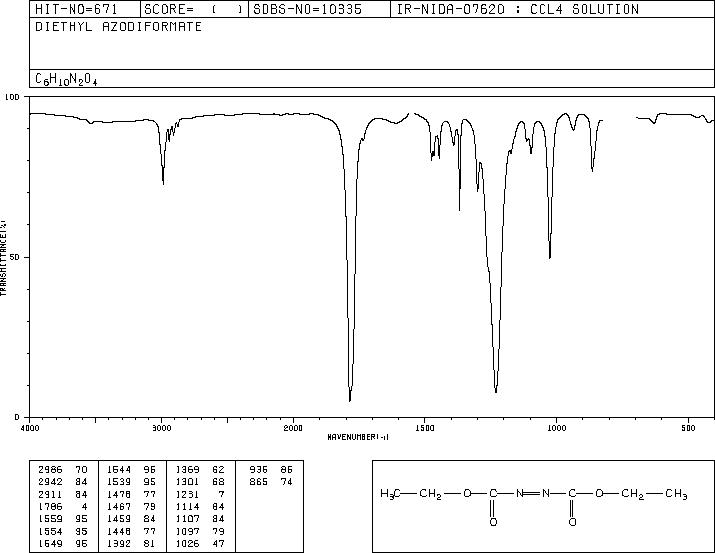Select peak value 2986 in table
Screen dimensions: 715x553
pos(50,470)
